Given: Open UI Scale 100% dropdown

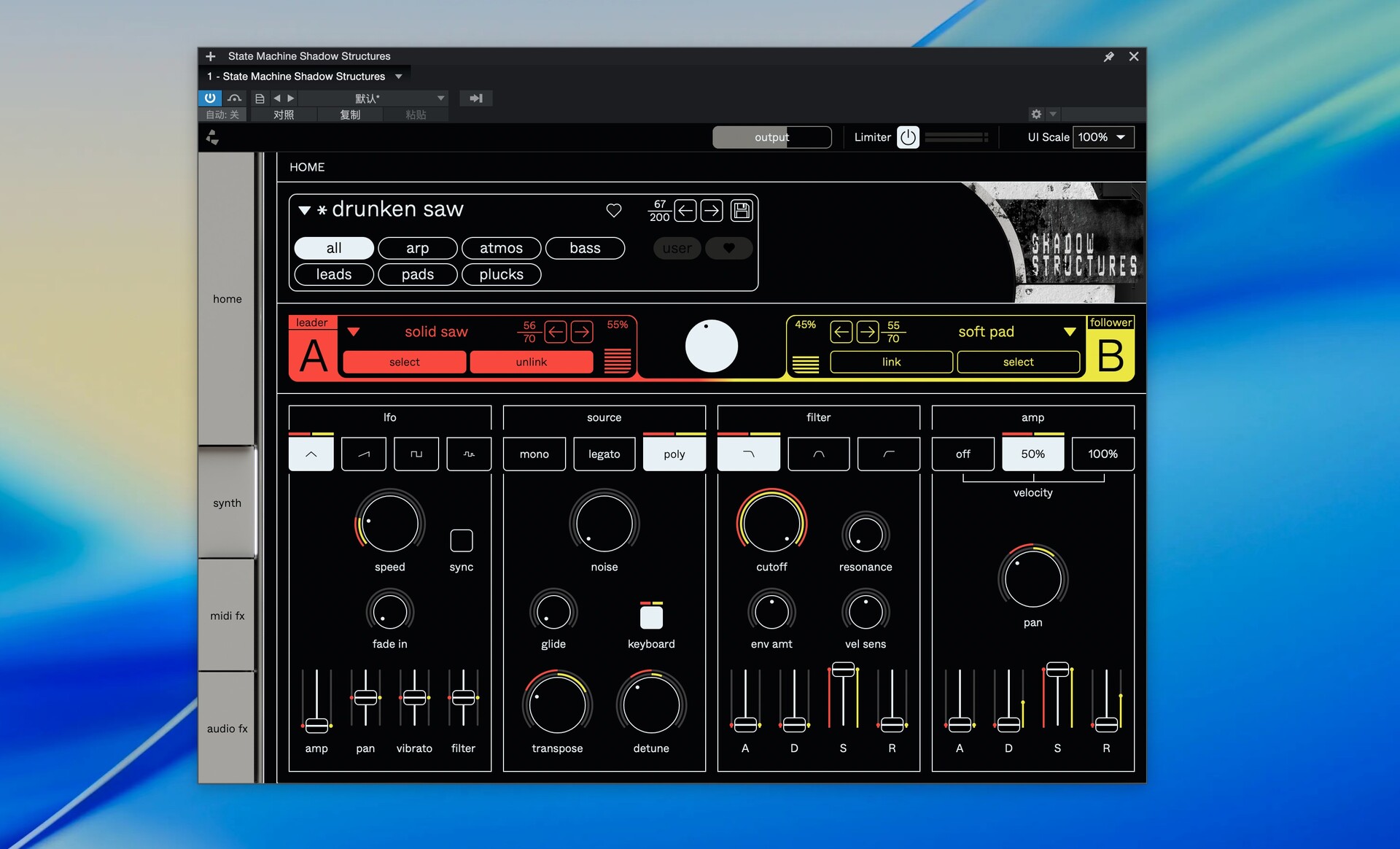Looking at the screenshot, I should click(1103, 137).
